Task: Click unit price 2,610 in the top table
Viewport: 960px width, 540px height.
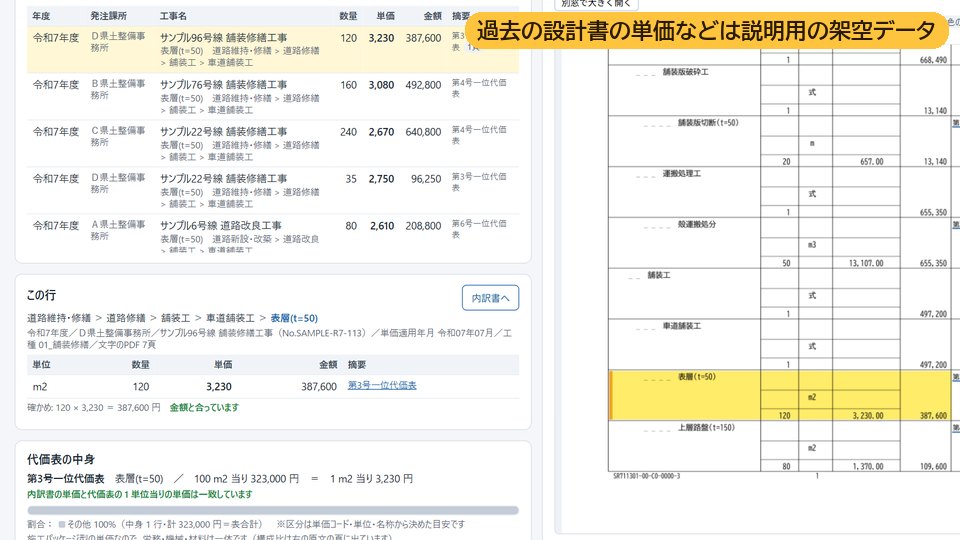Action: pyautogui.click(x=381, y=226)
